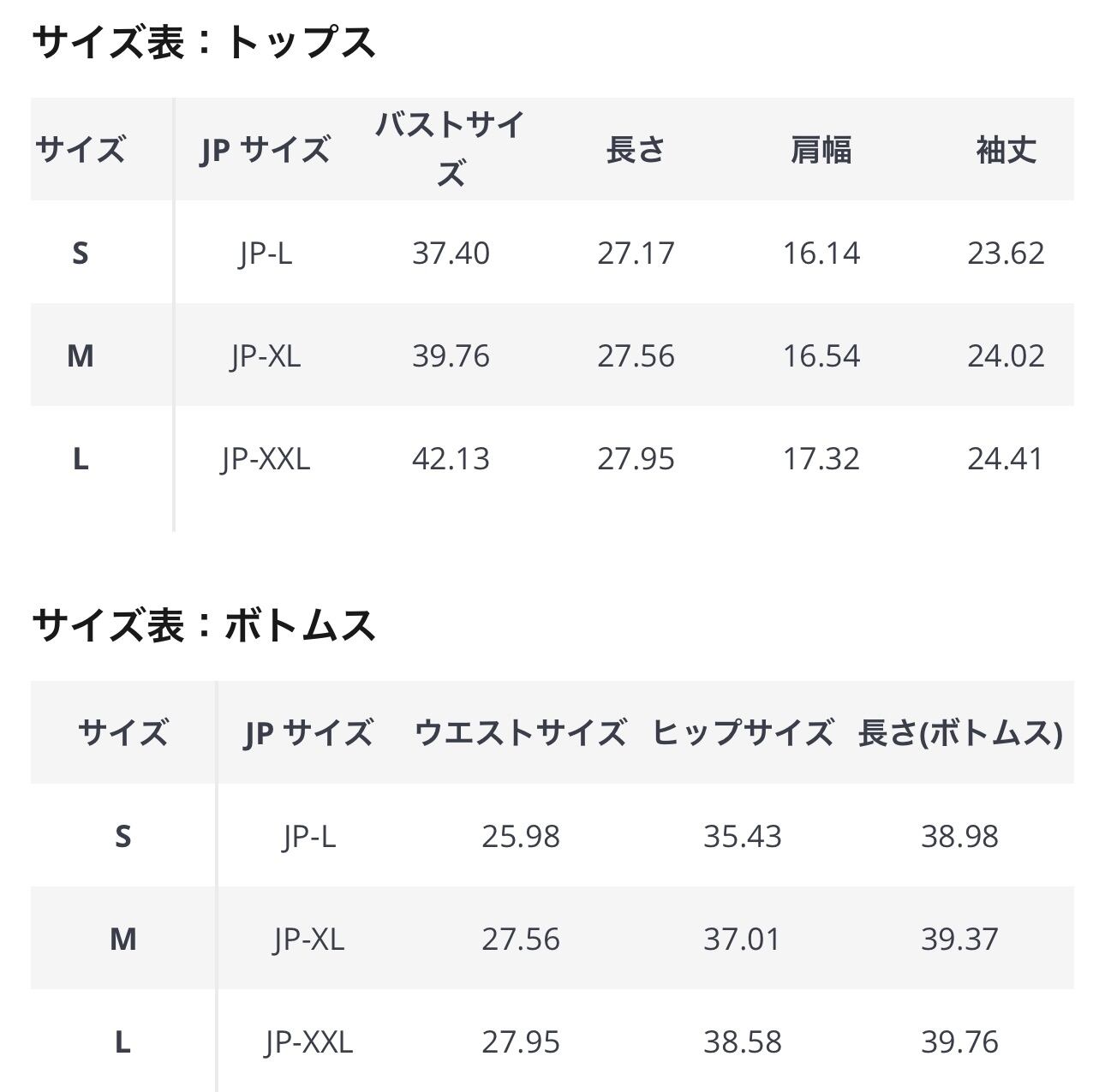Click the 袖丈 column header
Viewport: 1105px width, 1092px height.
coord(1006,150)
